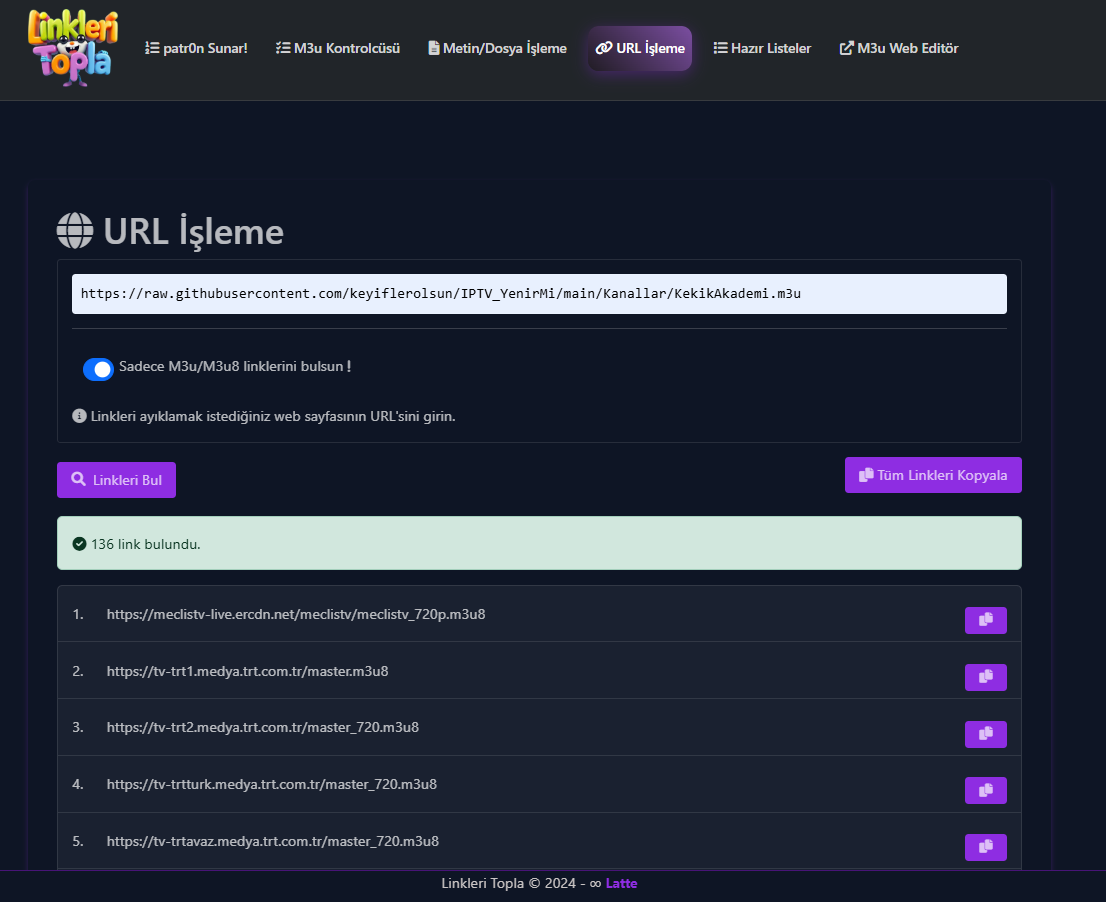Click Tüm Linkleri Kopyala button

pyautogui.click(x=932, y=475)
